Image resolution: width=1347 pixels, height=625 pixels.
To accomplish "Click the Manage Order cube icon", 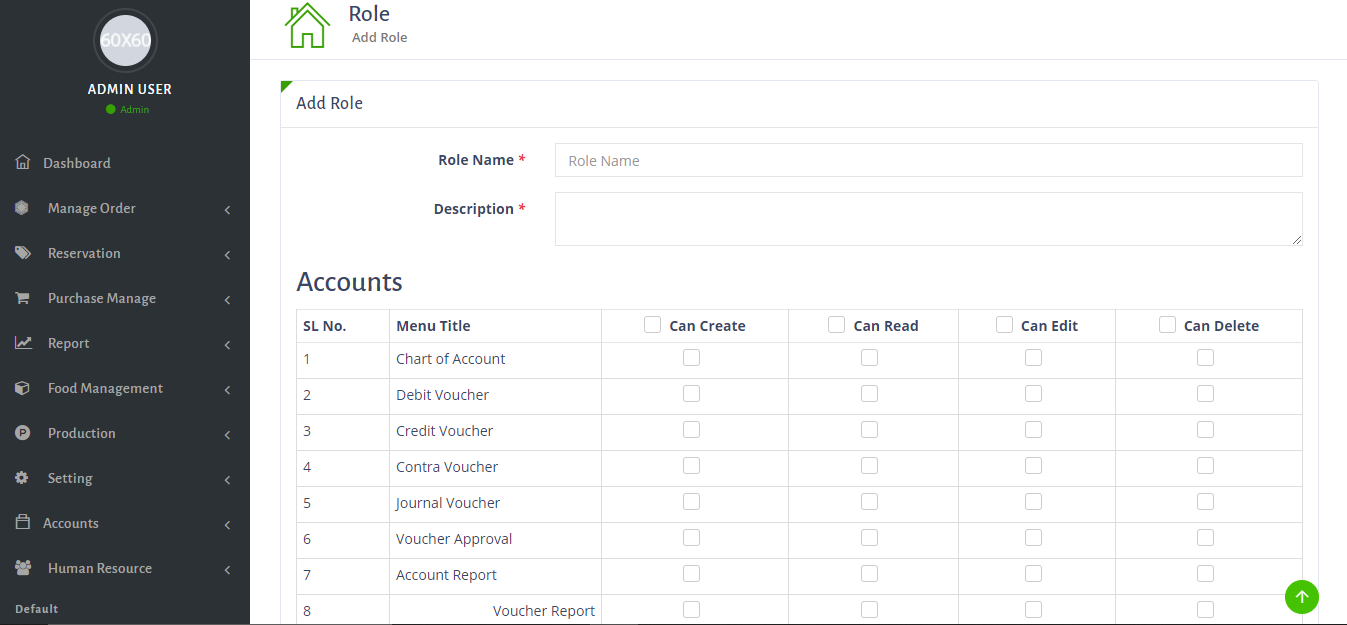I will (x=22, y=208).
